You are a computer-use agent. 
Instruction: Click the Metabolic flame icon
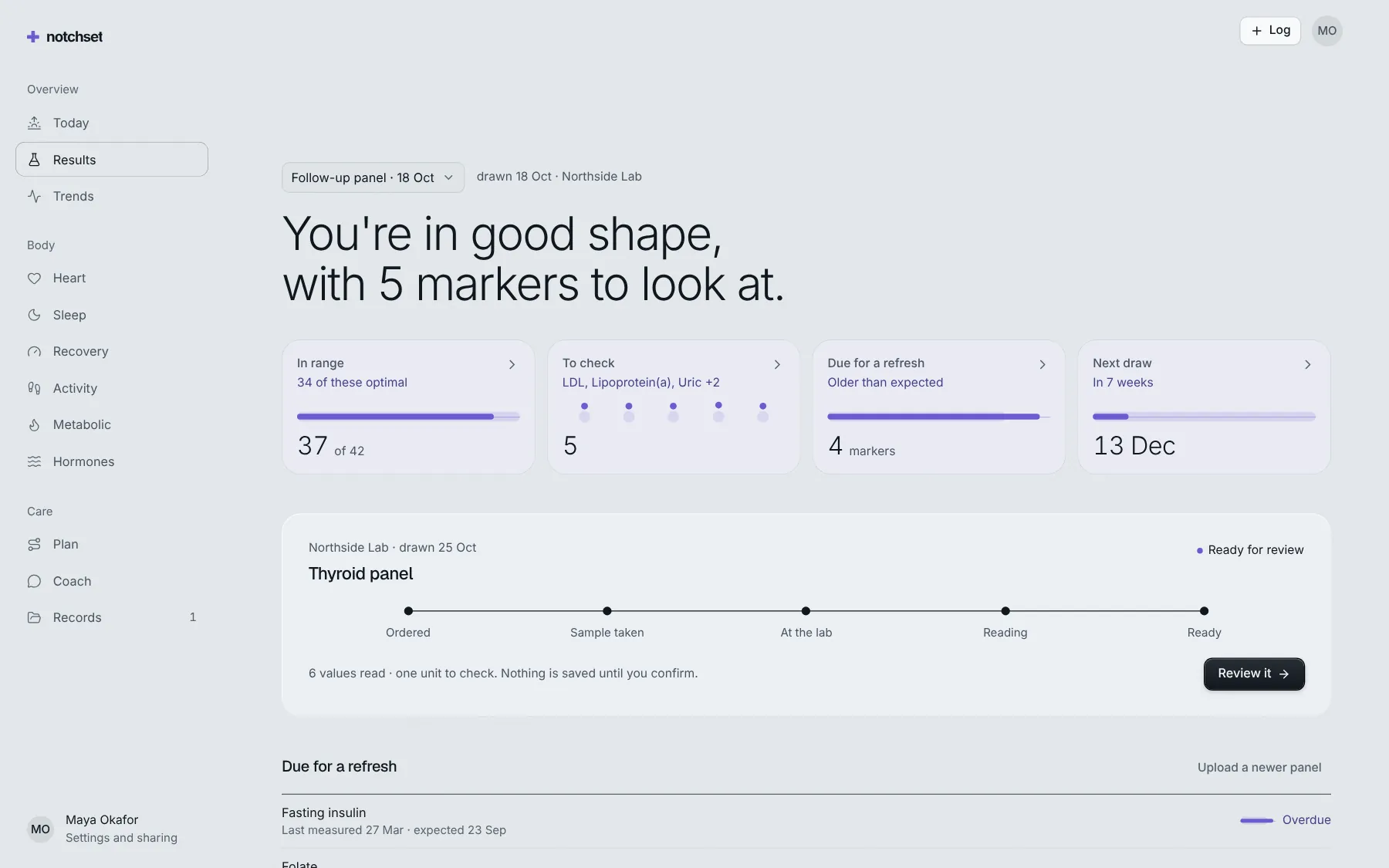34,424
